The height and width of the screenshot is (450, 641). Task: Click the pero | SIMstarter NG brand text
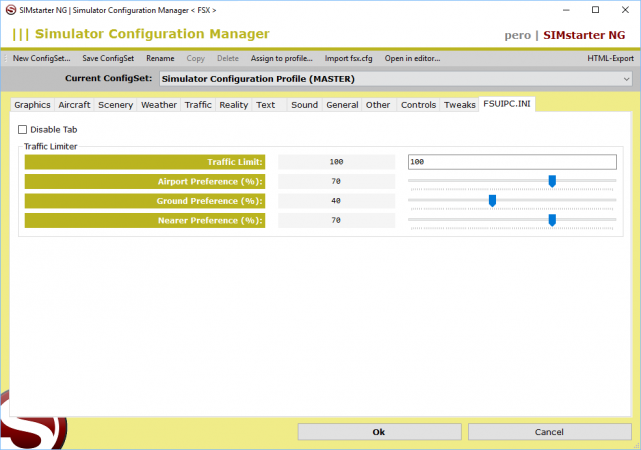point(565,35)
